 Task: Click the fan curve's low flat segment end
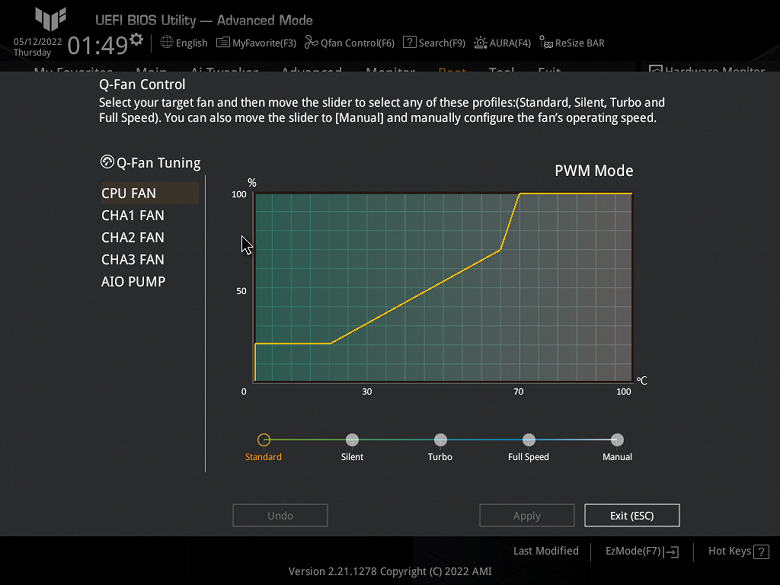[x=331, y=343]
